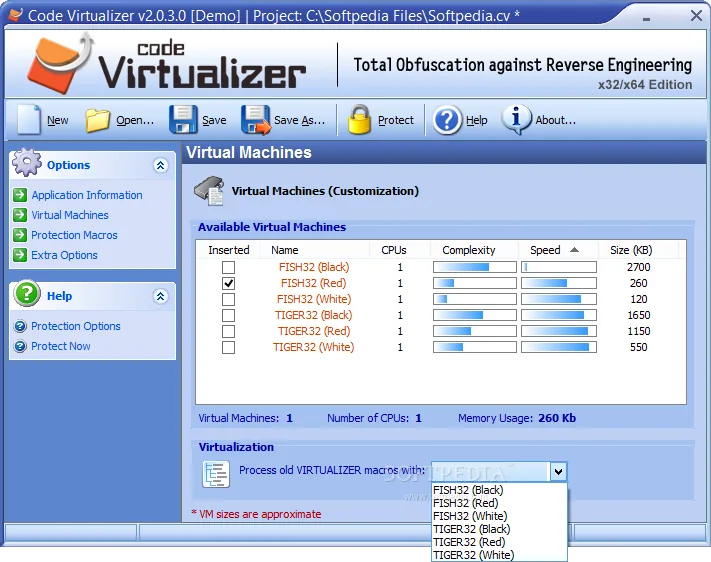Click the size value 120
The image size is (711, 562).
tap(638, 299)
